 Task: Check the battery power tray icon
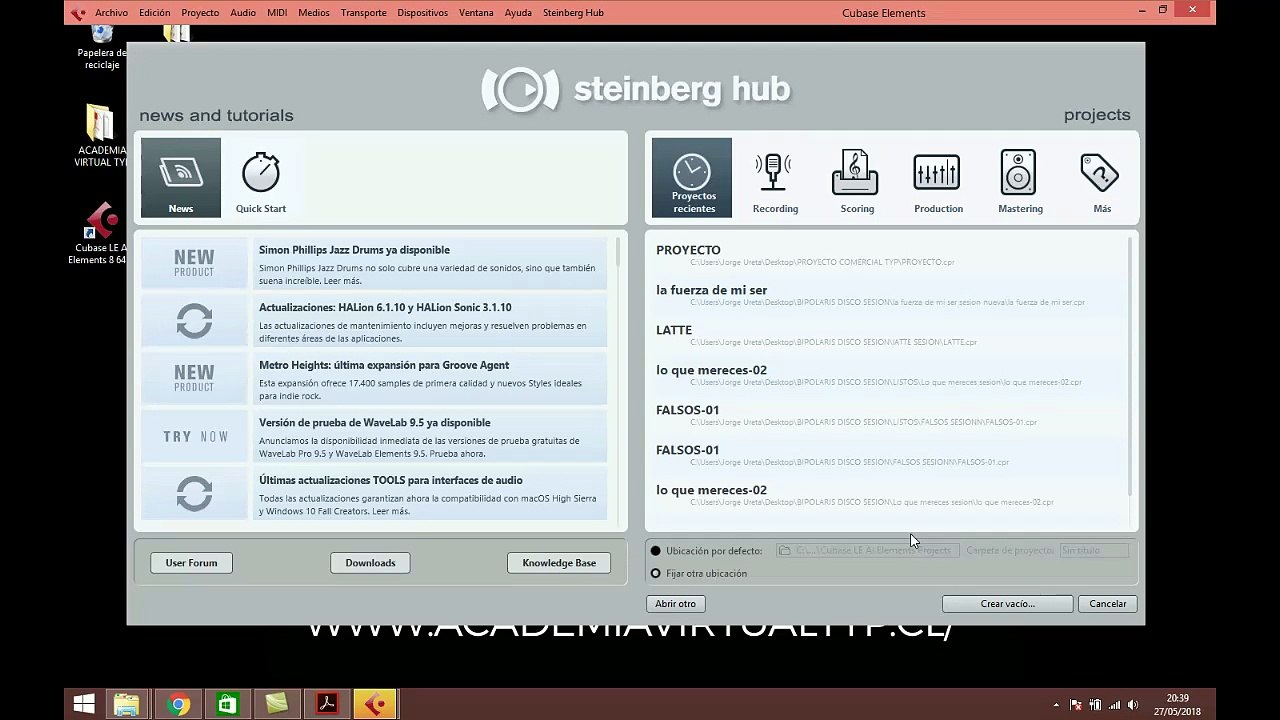[x=1095, y=705]
